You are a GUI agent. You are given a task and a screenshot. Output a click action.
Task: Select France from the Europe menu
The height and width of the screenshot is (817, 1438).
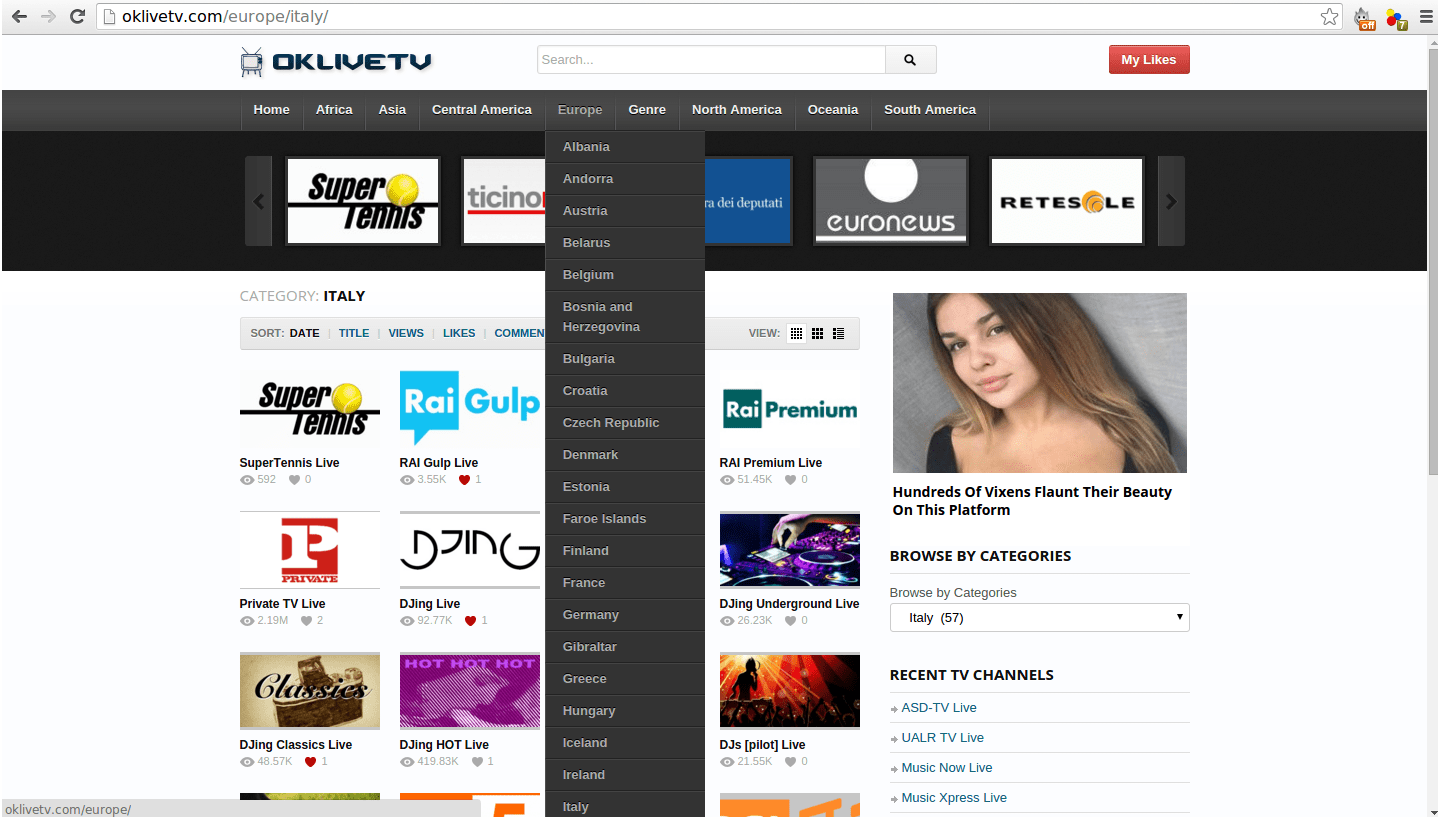click(625, 583)
